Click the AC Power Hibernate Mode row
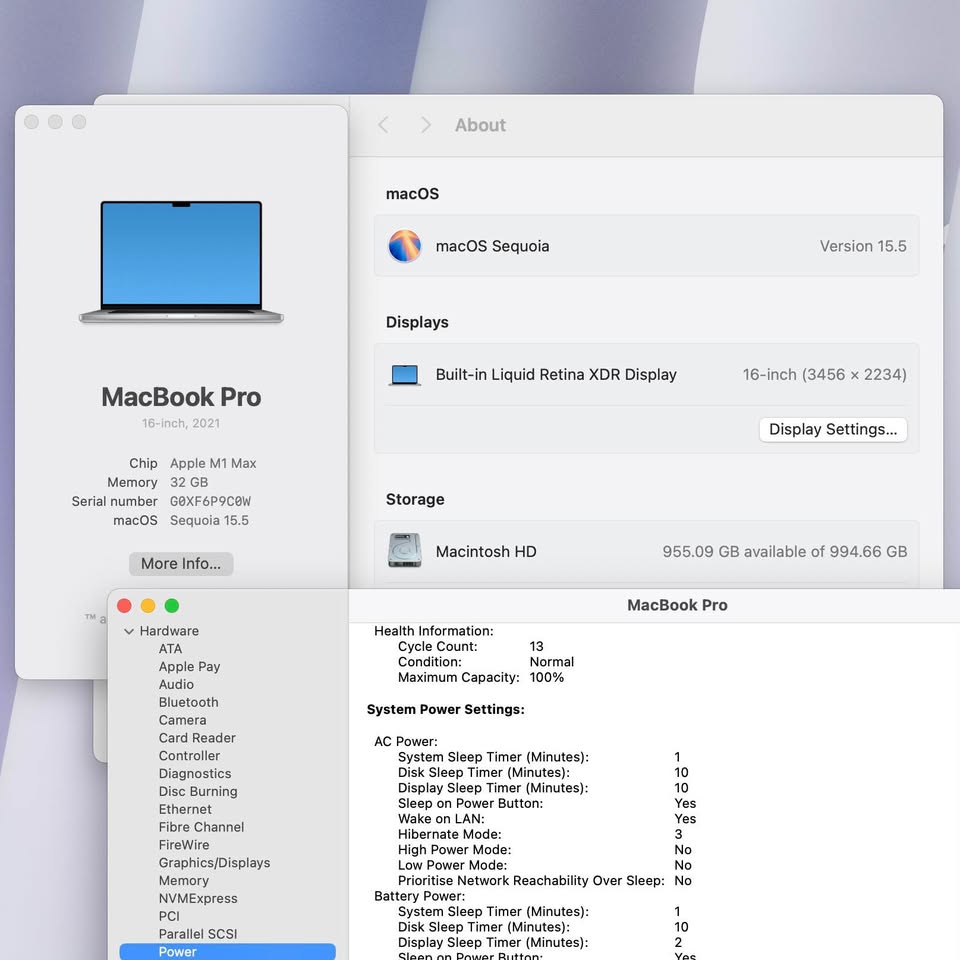The width and height of the screenshot is (960, 960). point(540,834)
